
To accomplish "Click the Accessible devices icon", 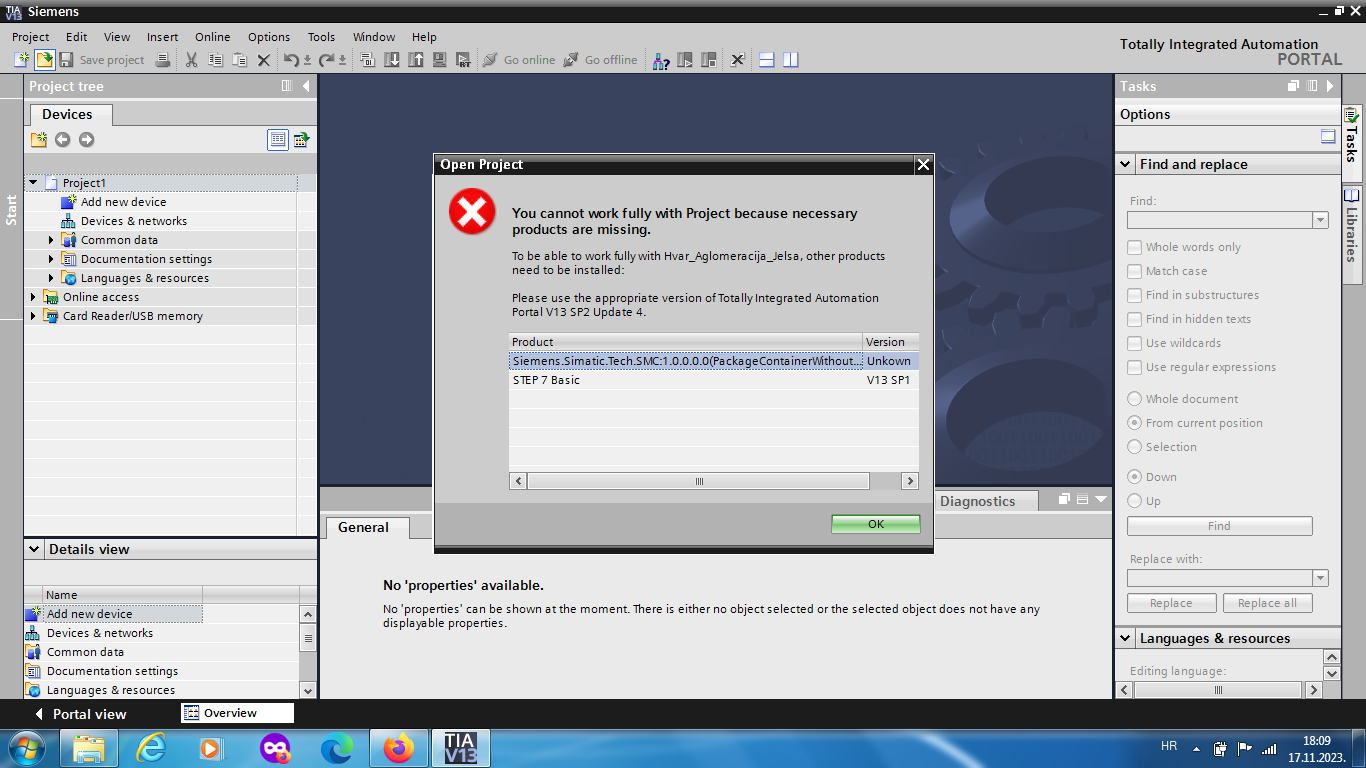I will point(661,60).
